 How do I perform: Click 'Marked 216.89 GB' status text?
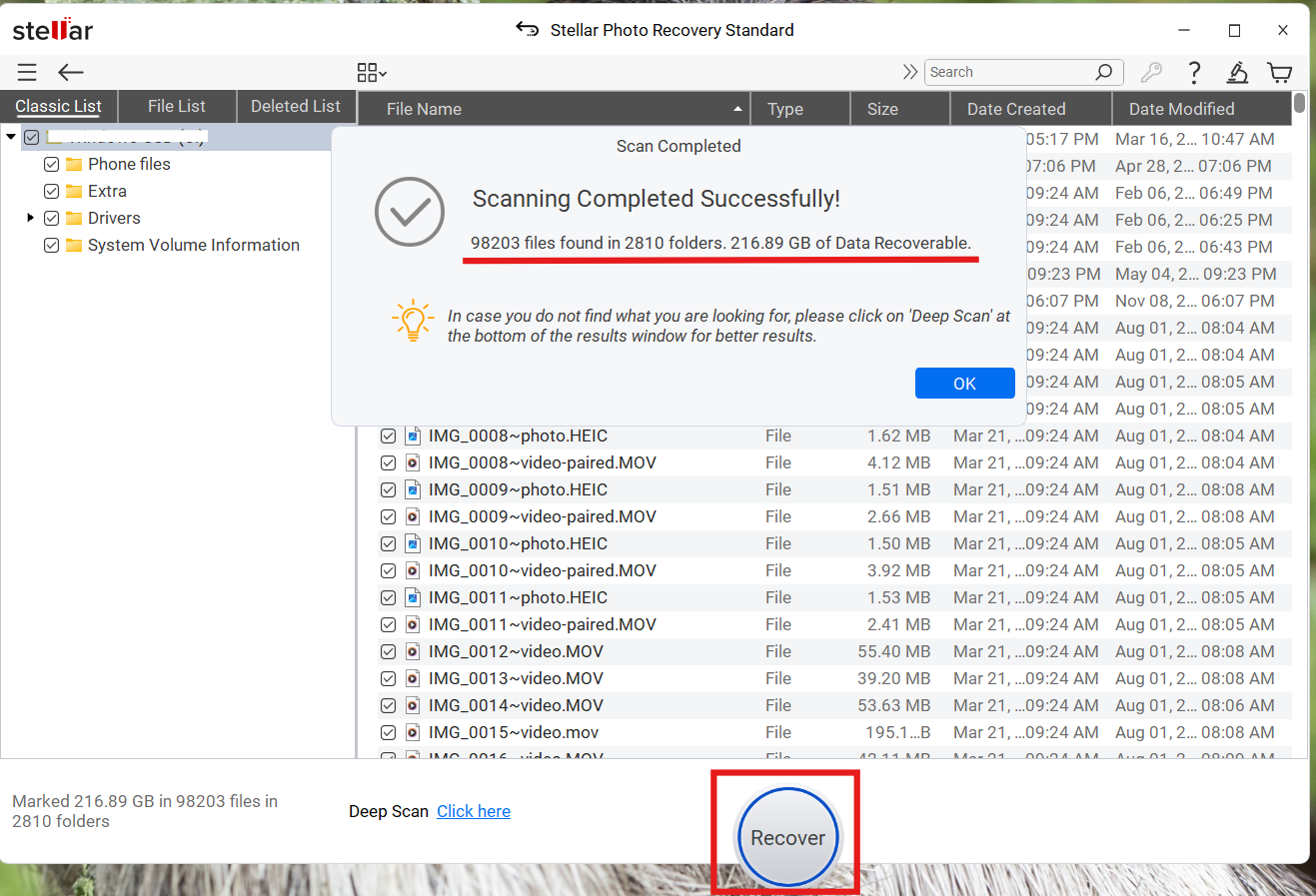pyautogui.click(x=145, y=811)
